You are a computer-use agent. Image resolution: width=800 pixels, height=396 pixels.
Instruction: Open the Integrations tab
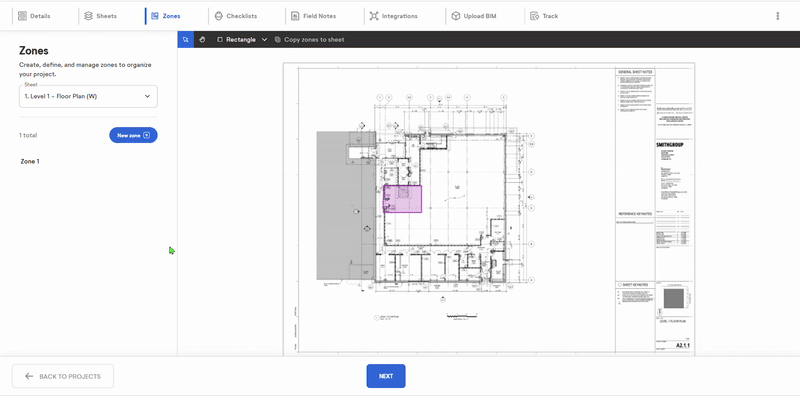click(393, 16)
